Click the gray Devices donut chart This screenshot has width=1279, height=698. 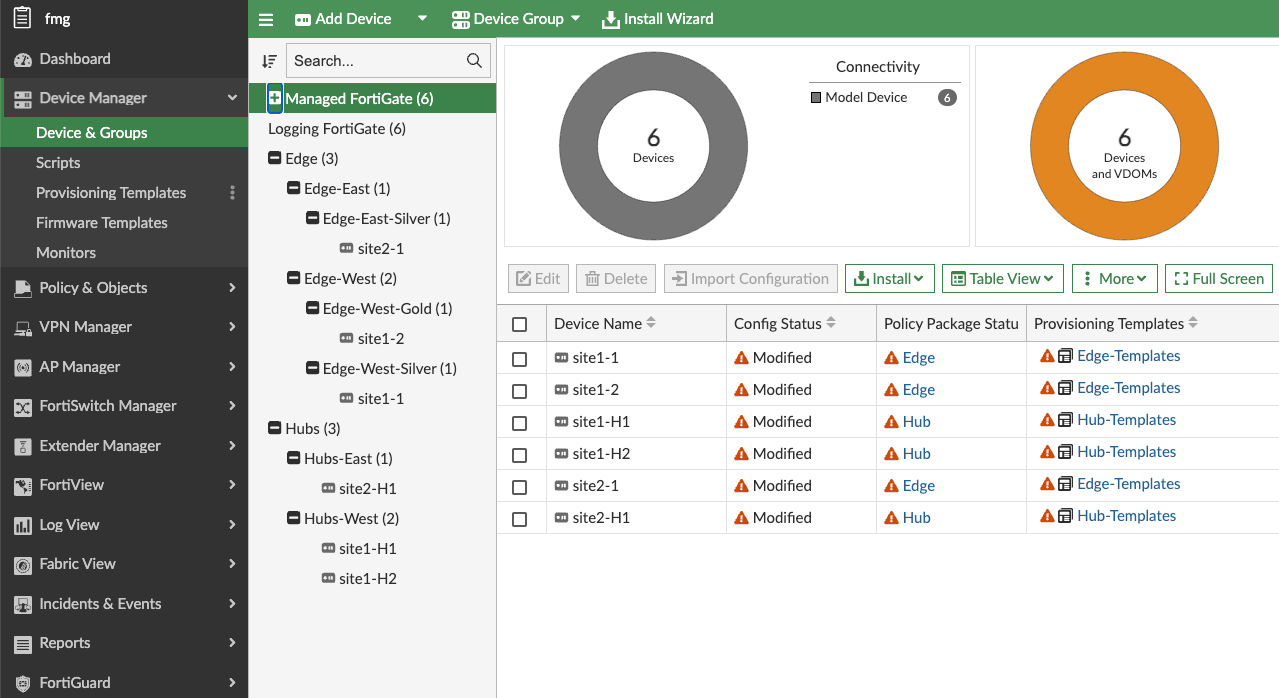click(x=653, y=145)
